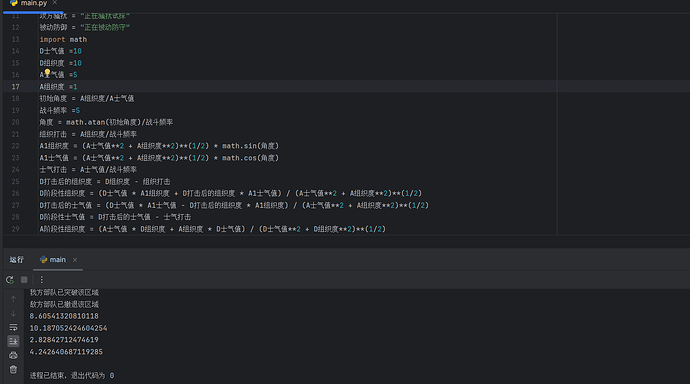The width and height of the screenshot is (690, 384).
Task: Clear console output with trash icon
Action: [x=13, y=369]
